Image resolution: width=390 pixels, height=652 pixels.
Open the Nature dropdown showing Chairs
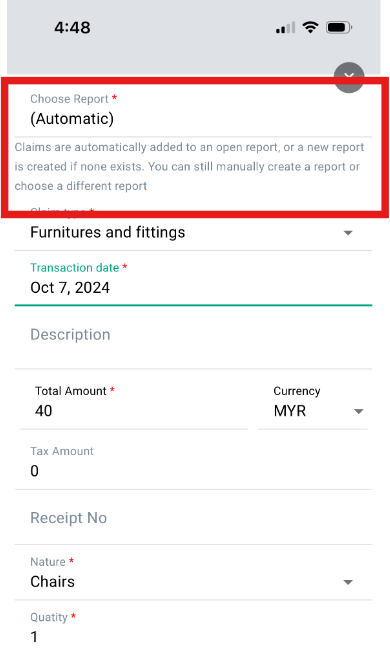pyautogui.click(x=193, y=574)
